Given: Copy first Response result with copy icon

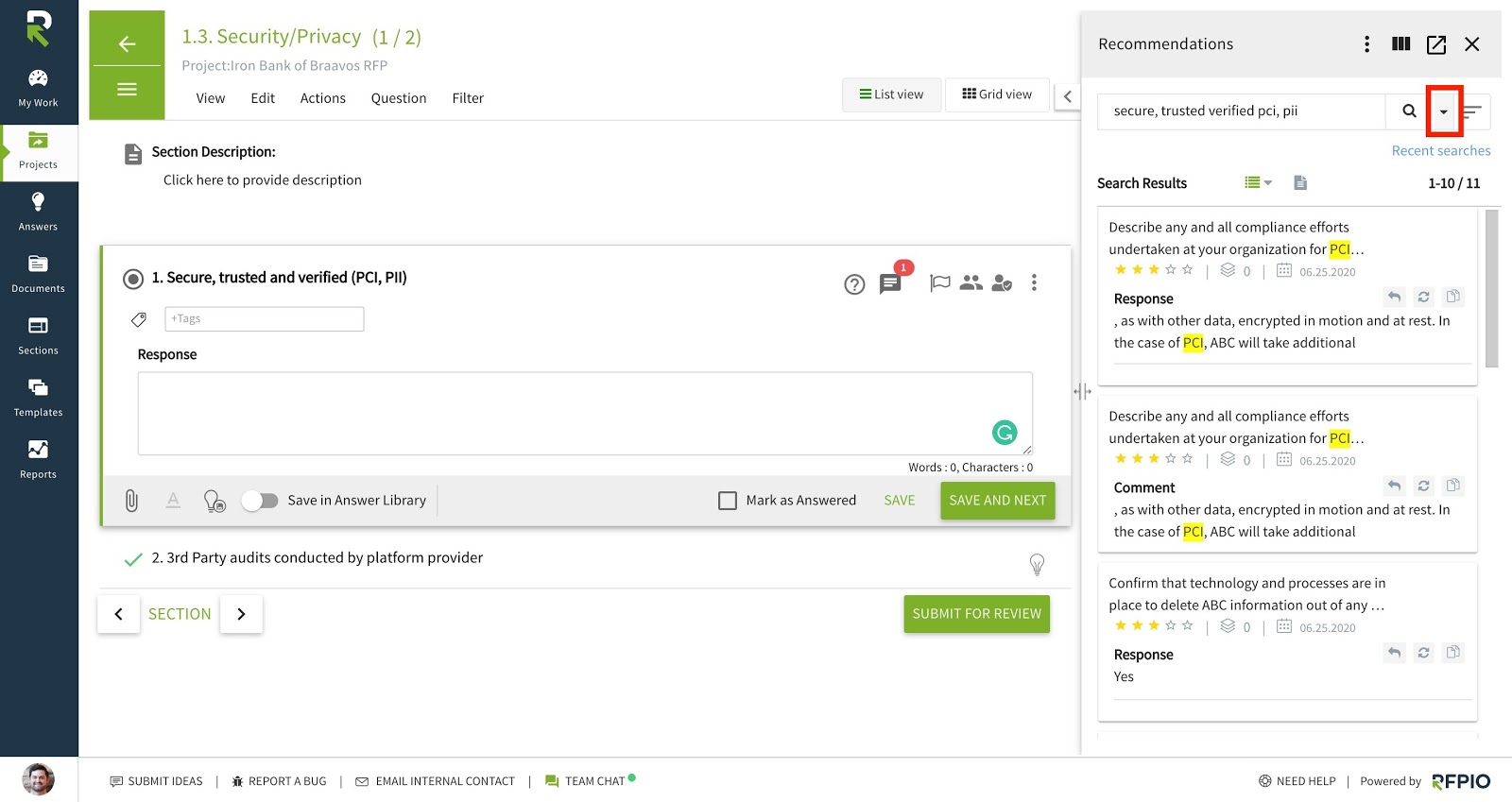Looking at the screenshot, I should 1453,297.
